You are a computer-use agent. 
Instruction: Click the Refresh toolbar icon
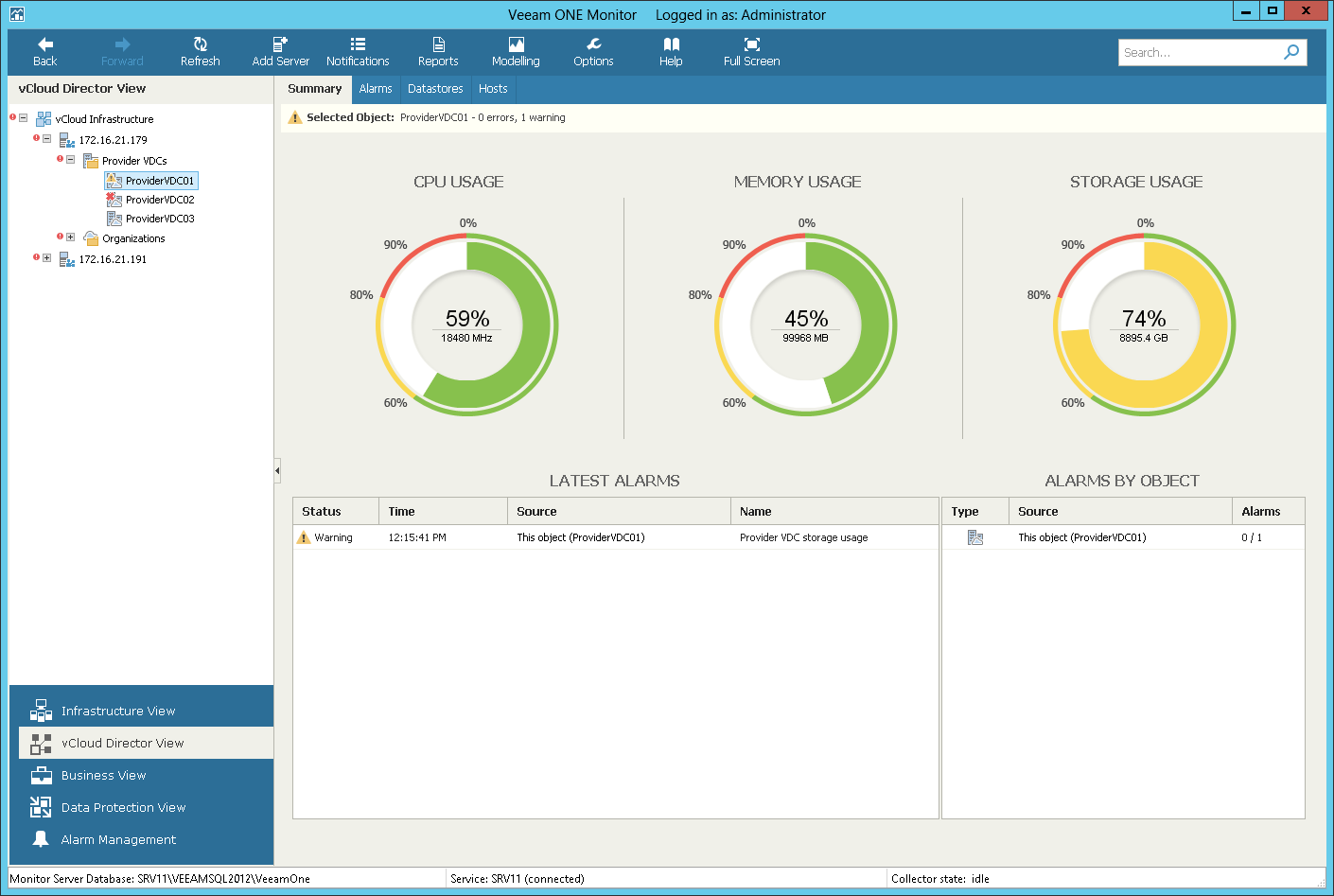pos(201,44)
